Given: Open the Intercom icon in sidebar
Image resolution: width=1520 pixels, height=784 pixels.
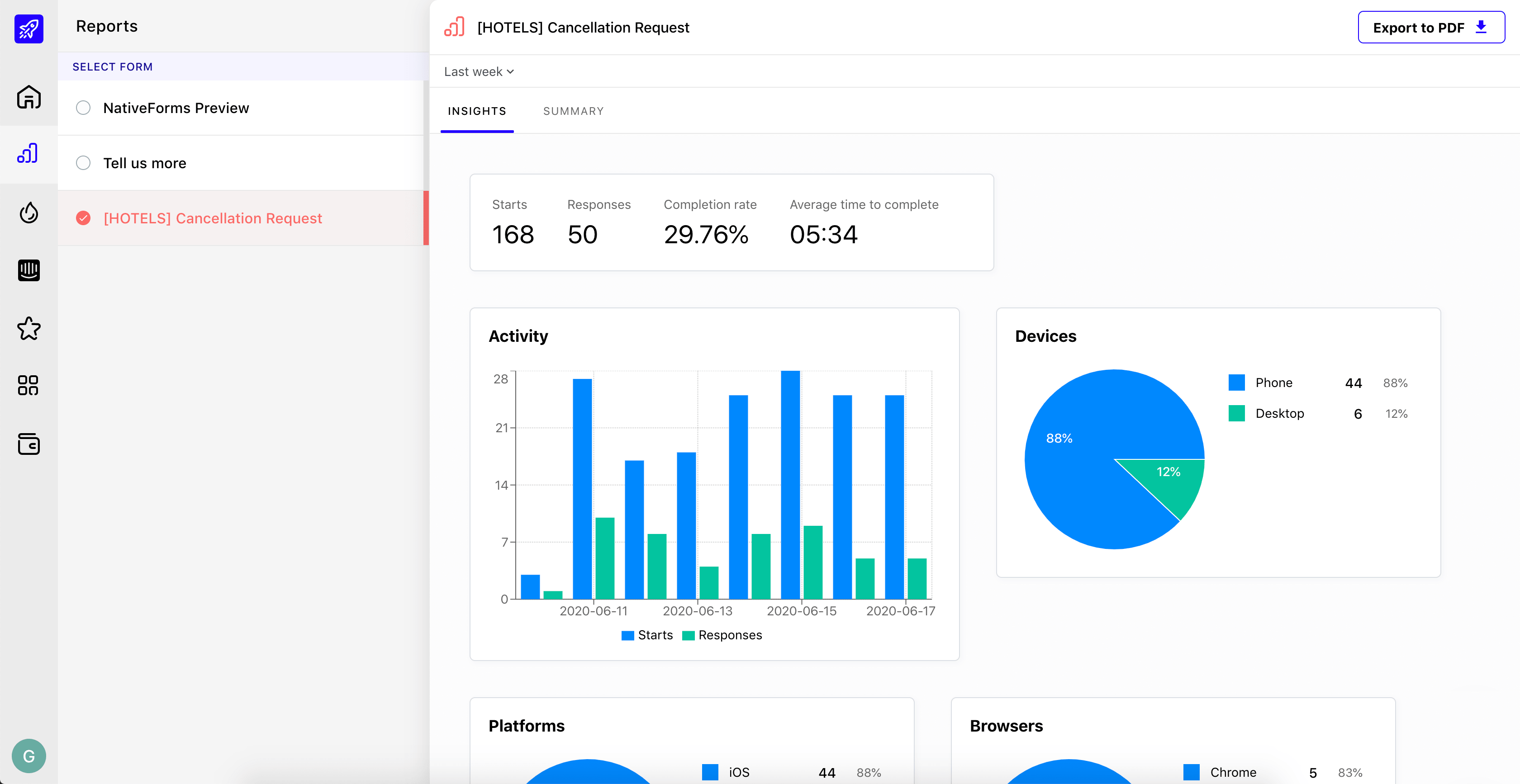Looking at the screenshot, I should (28, 270).
